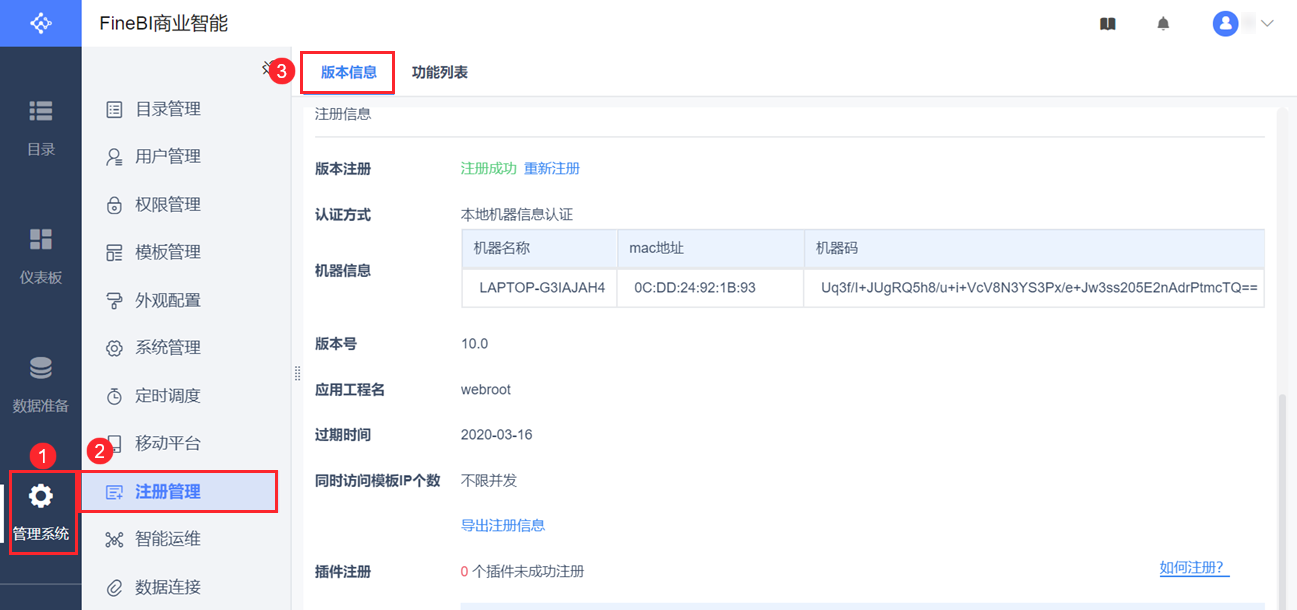Image resolution: width=1297 pixels, height=610 pixels.
Task: Open the 目录 section in main navigation
Action: 40,128
